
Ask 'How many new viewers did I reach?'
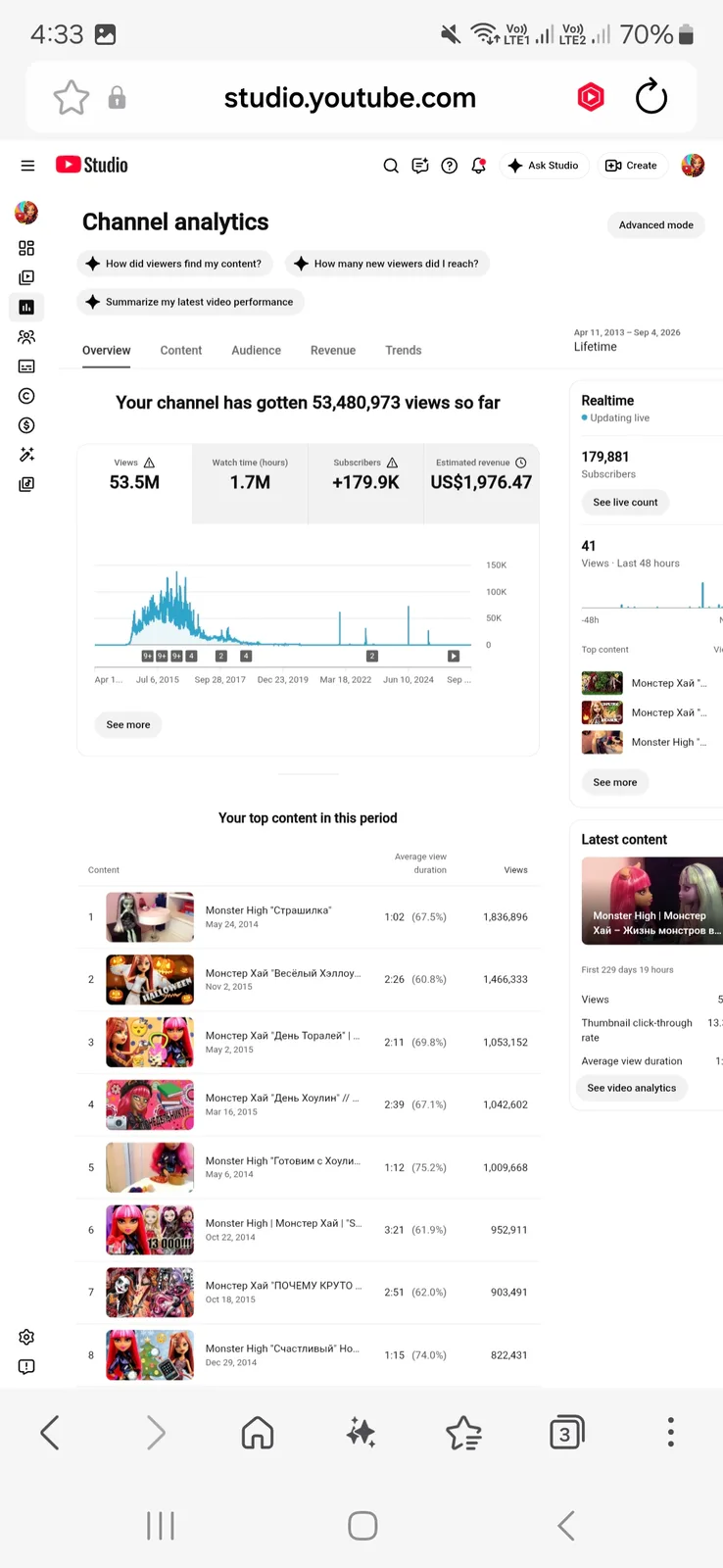[388, 264]
